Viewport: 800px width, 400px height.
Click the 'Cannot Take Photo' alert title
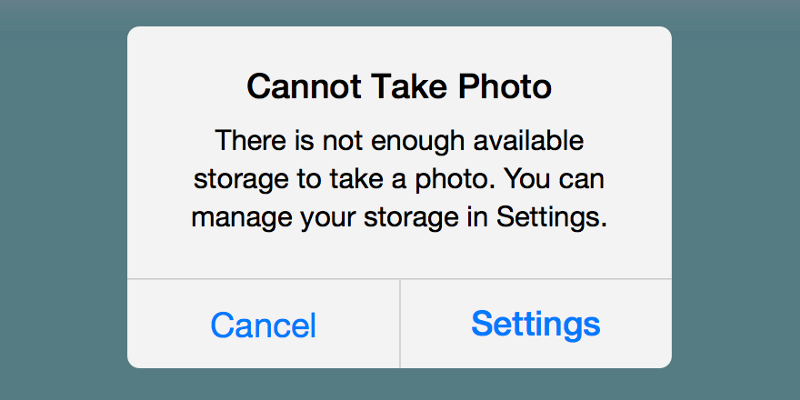399,87
